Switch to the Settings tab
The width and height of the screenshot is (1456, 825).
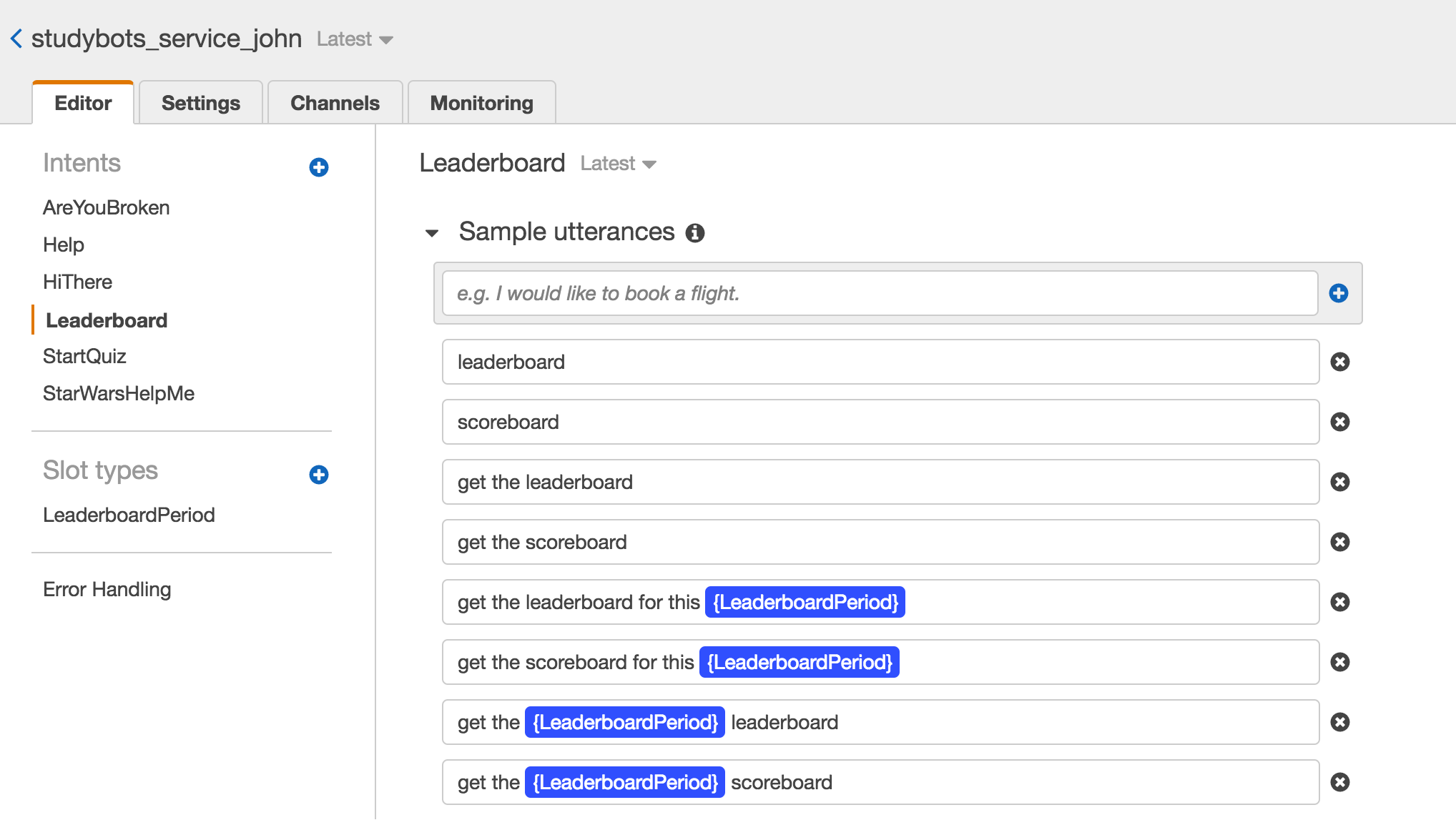click(201, 103)
